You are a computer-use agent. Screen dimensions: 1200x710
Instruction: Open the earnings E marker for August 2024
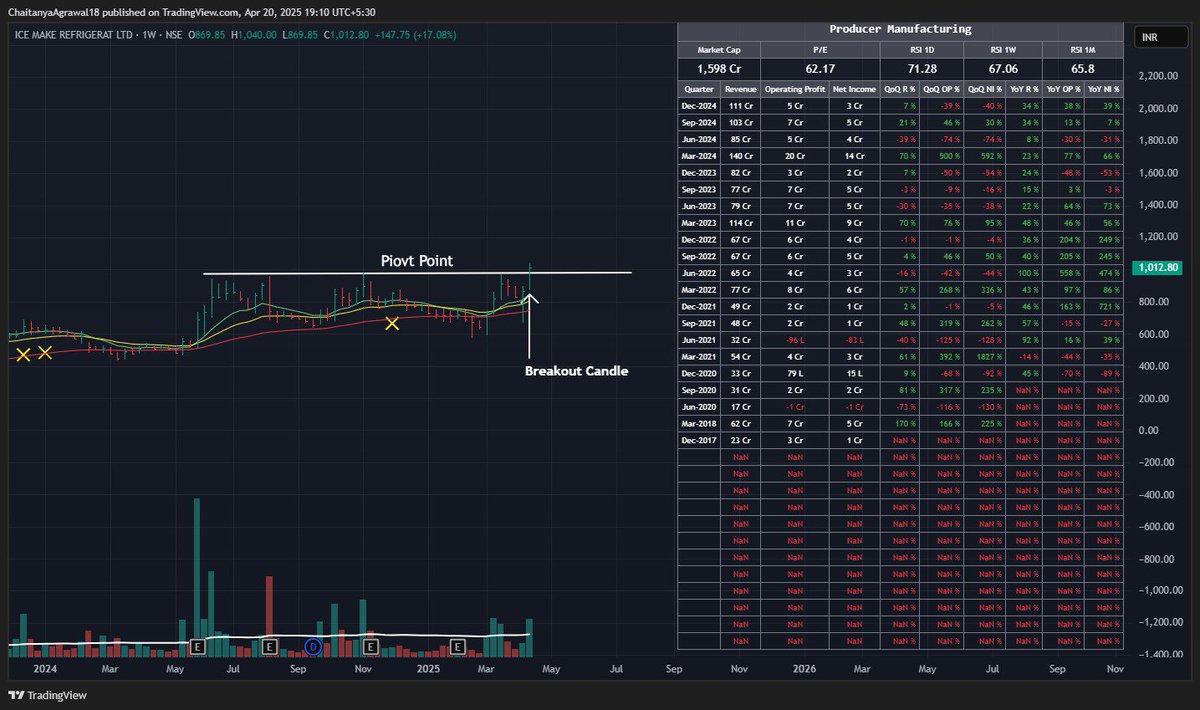click(x=270, y=647)
